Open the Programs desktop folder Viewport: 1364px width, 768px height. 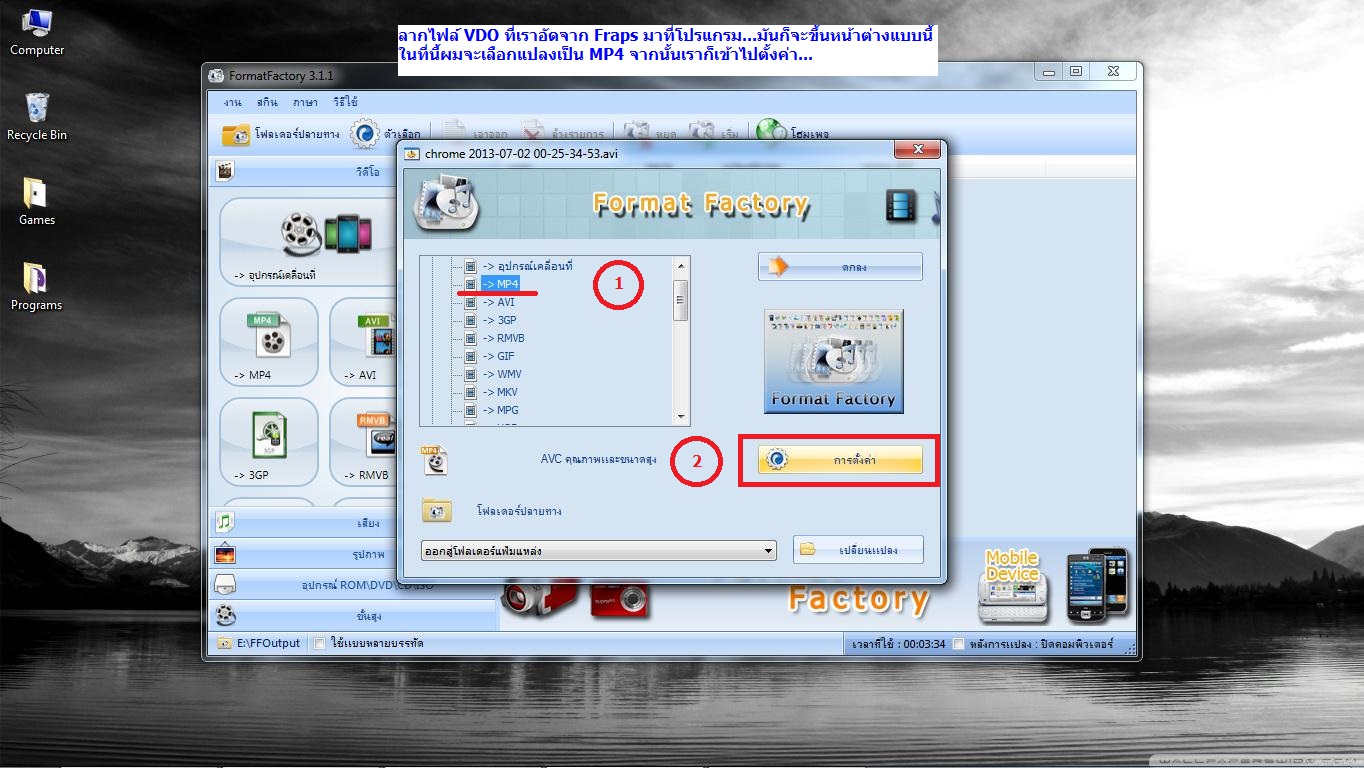[x=37, y=287]
